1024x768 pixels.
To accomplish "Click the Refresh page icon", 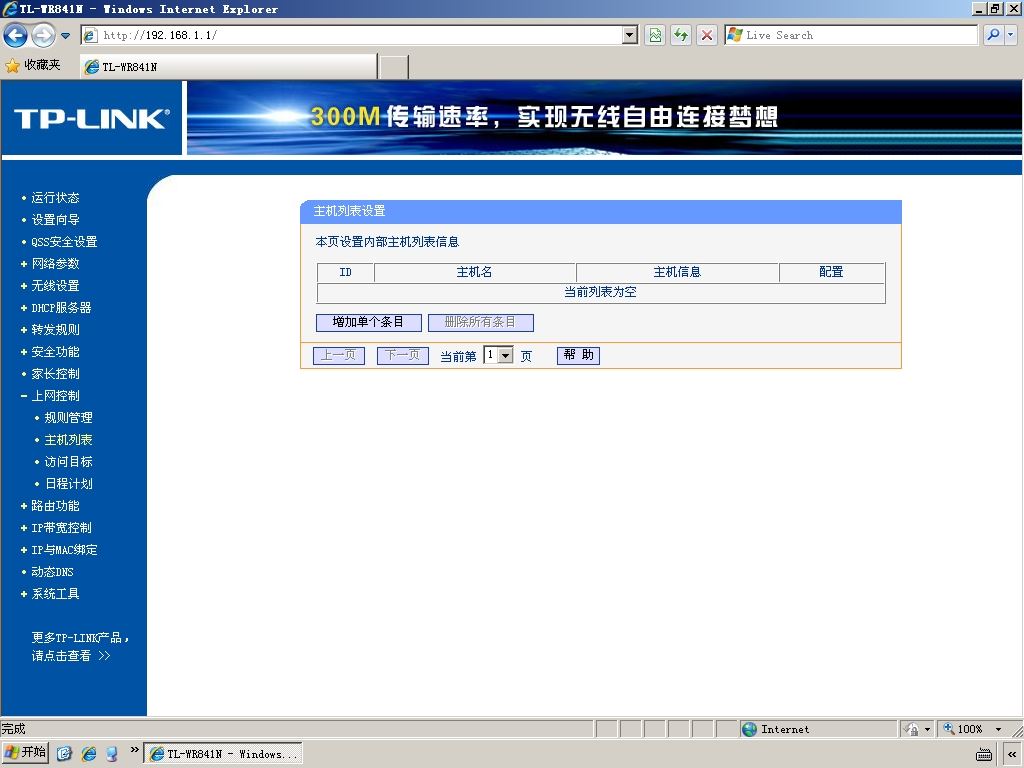I will 681,35.
